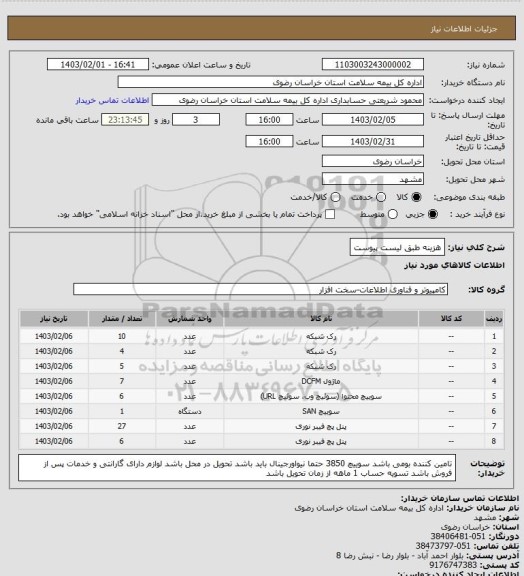Screen dimensions: 524x576
Task: Click the کد کالا column header
Action: (451, 319)
